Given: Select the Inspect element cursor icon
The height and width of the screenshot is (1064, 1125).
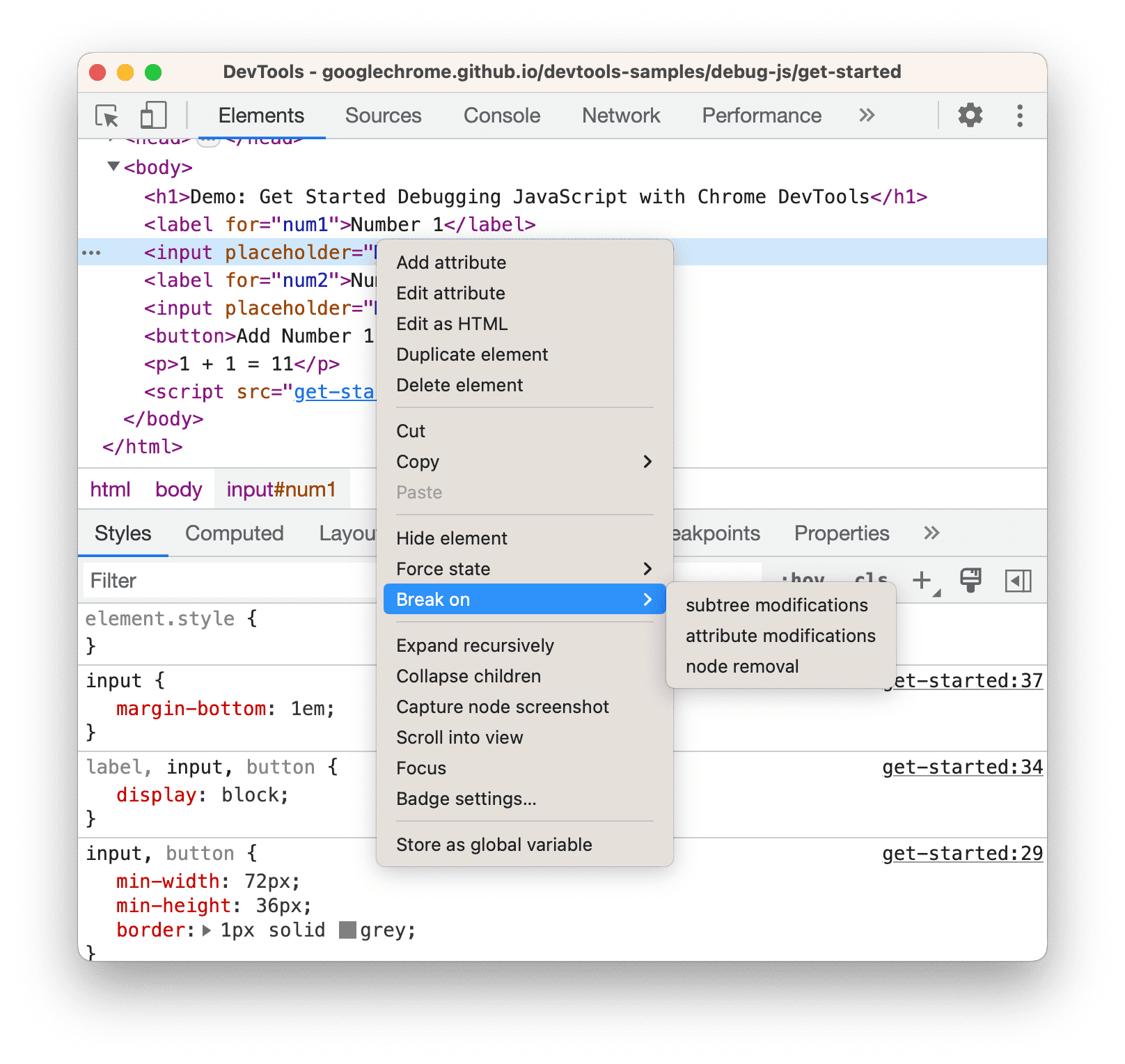Looking at the screenshot, I should pos(106,116).
